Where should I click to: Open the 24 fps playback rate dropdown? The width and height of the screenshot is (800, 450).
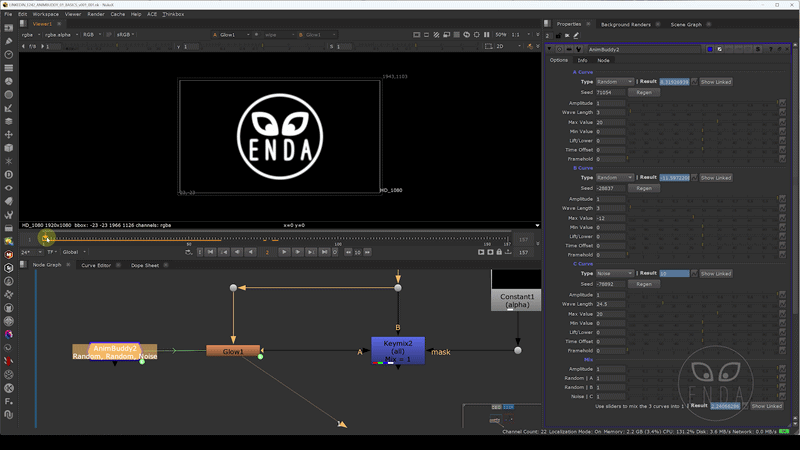click(x=32, y=252)
